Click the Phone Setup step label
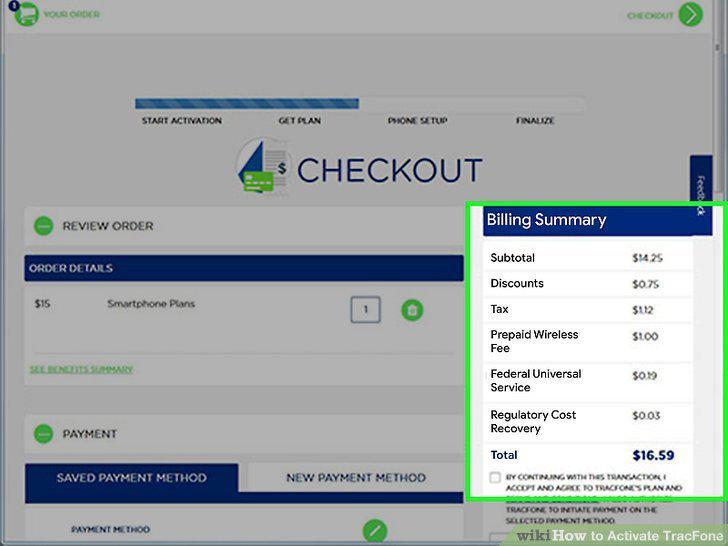The width and height of the screenshot is (728, 546). tap(417, 121)
